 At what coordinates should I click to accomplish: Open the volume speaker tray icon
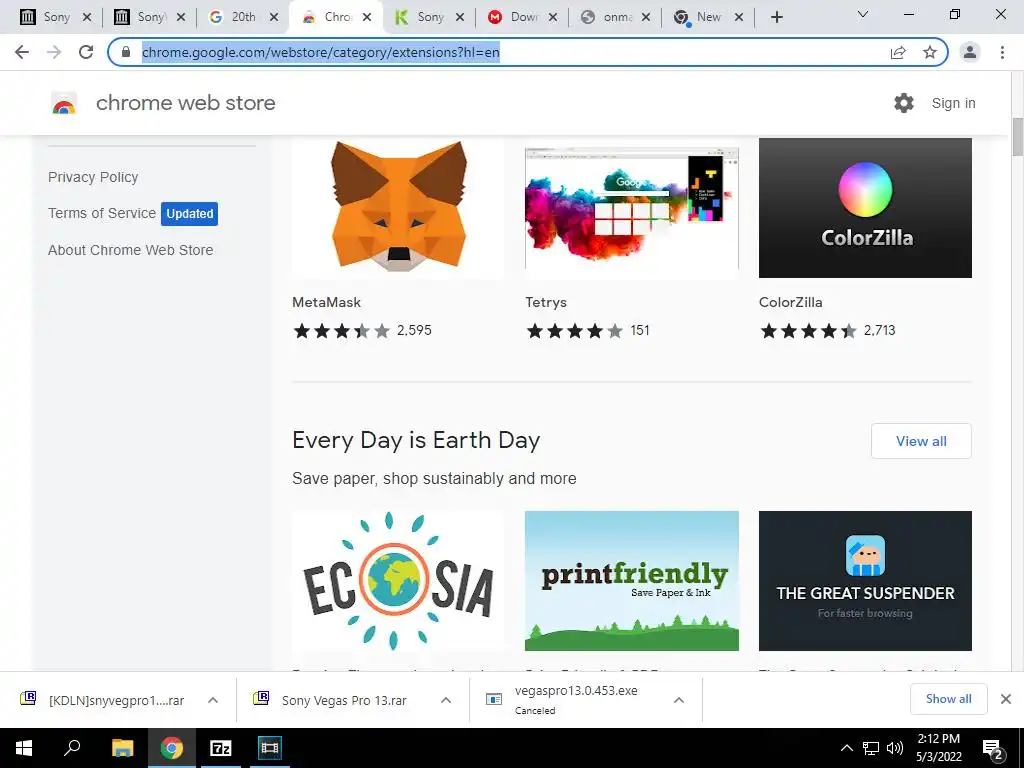(895, 748)
